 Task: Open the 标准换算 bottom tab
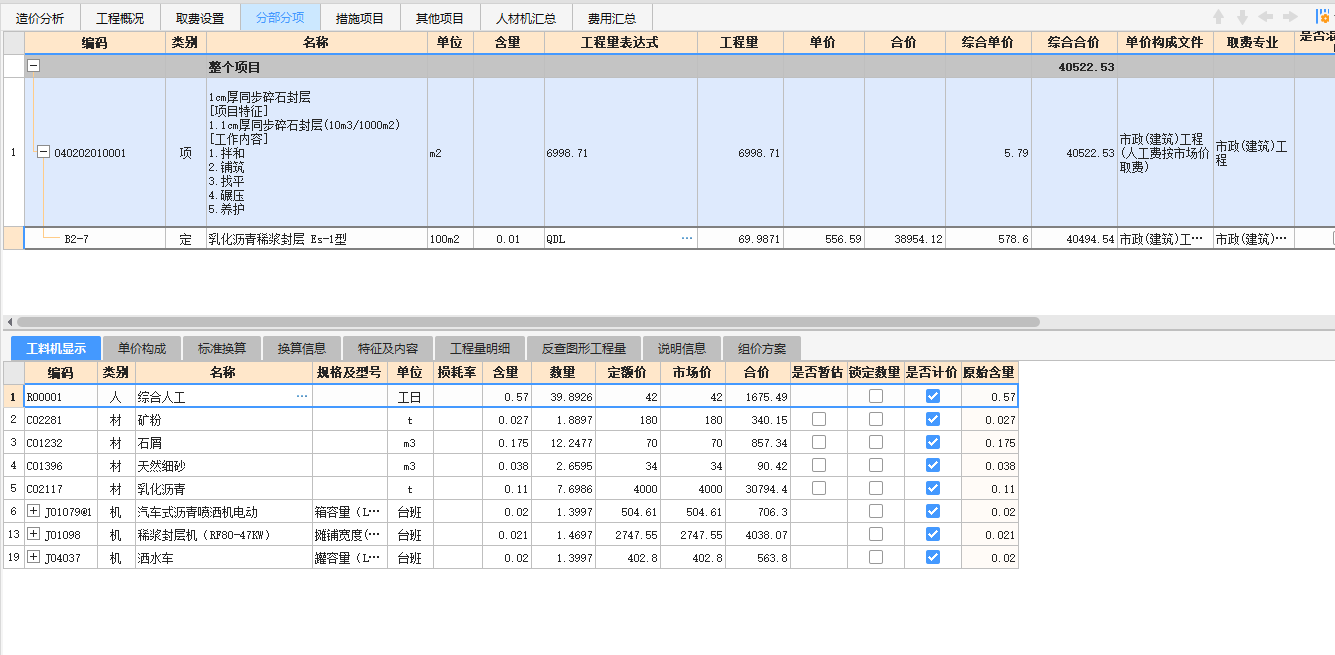[x=222, y=348]
